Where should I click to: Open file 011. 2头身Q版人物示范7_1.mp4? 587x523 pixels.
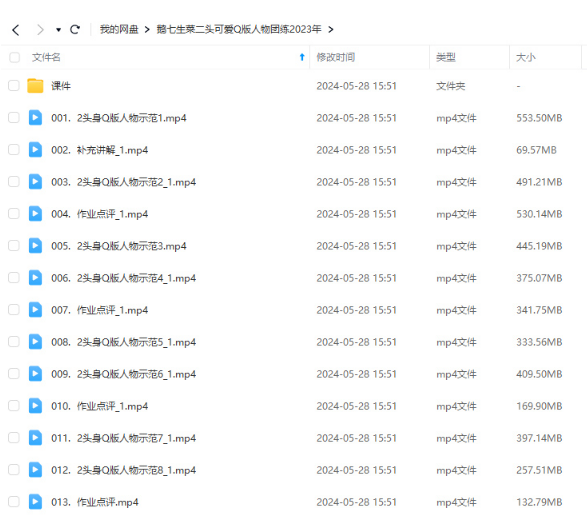coord(124,438)
